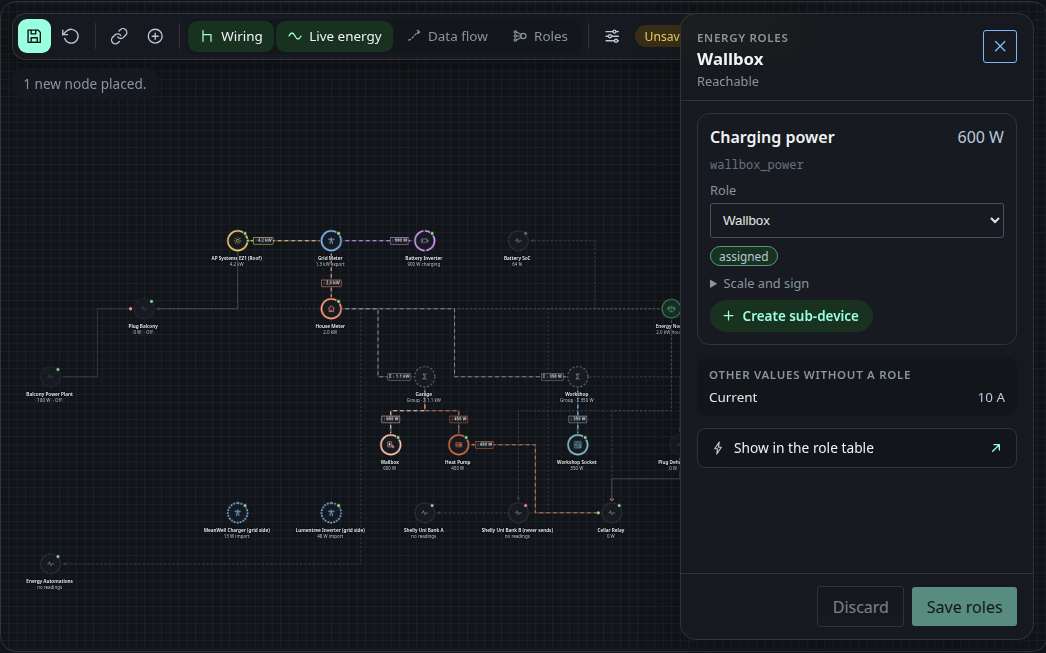Viewport: 1046px width, 653px height.
Task: Click the Discard button
Action: click(x=860, y=606)
